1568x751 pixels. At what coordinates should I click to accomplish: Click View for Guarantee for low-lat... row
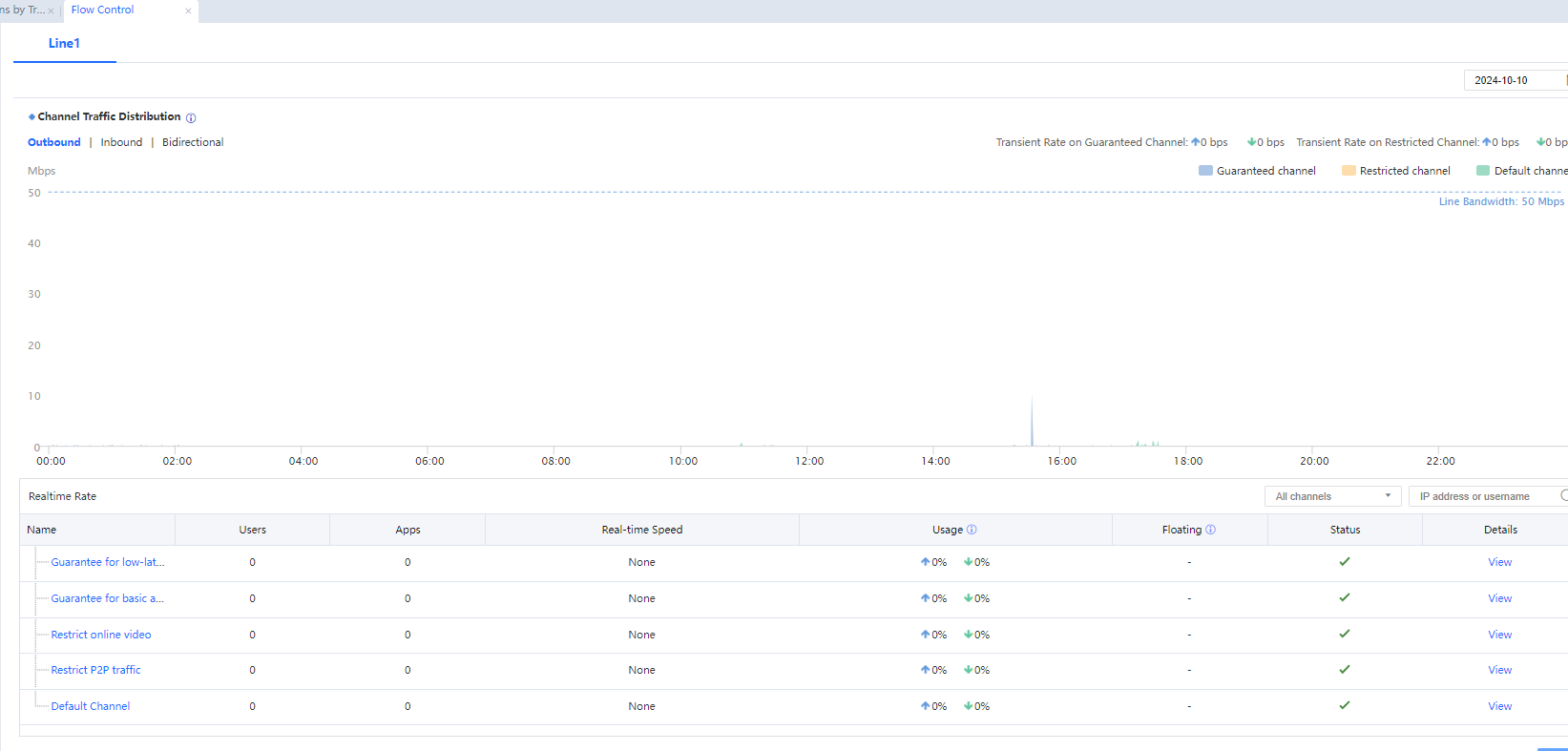pyautogui.click(x=1499, y=562)
